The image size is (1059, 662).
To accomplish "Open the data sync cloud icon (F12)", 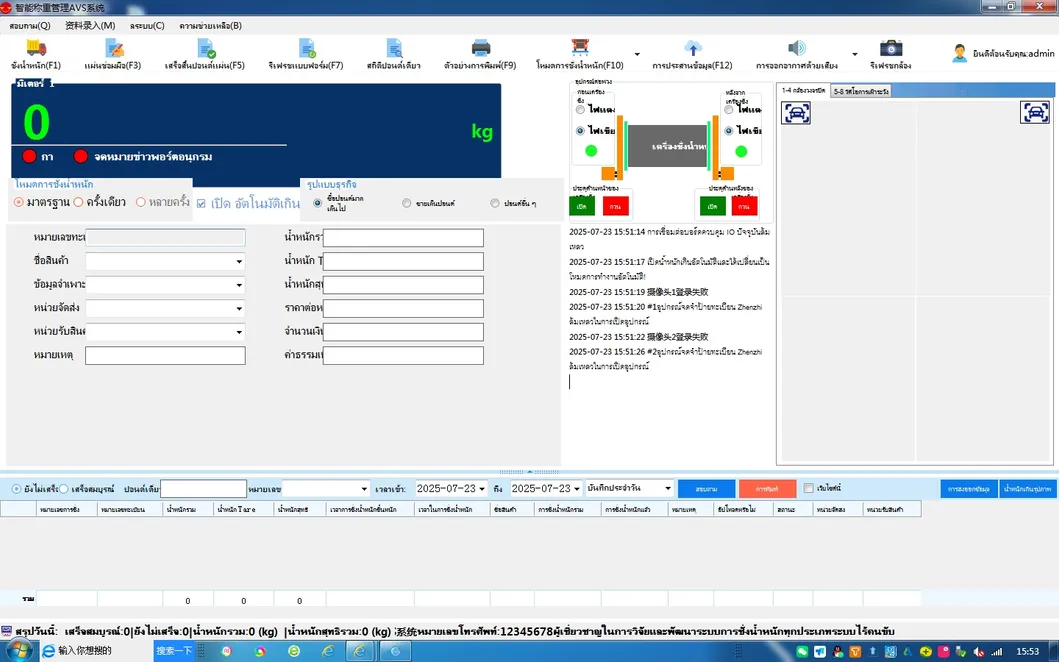I will coord(692,49).
